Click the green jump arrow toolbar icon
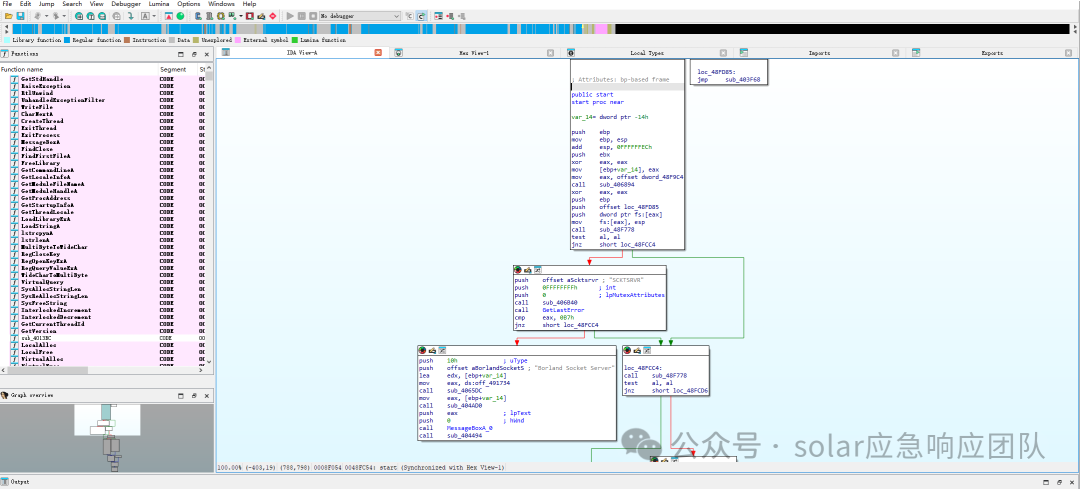Viewport: 1080px width, 489px height. coord(131,15)
